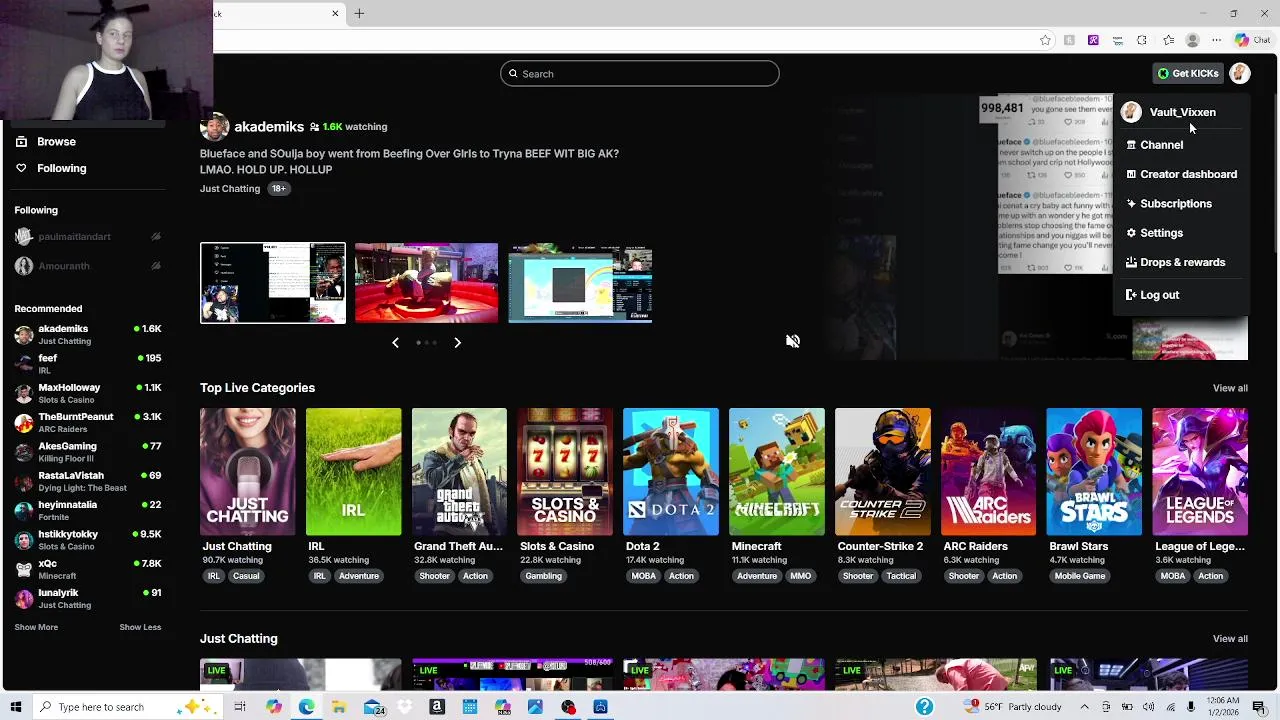
Task: Open Drops & rewards in user menu
Action: point(1180,262)
